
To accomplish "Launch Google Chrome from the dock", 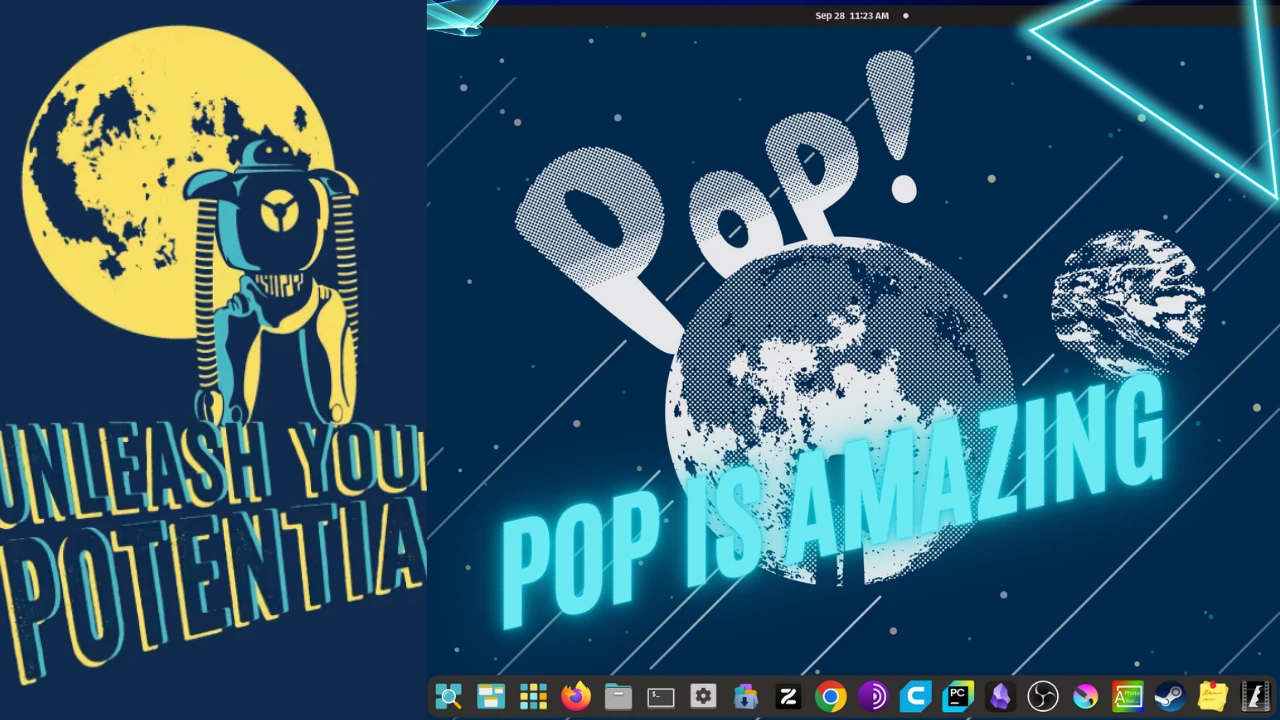I will pyautogui.click(x=830, y=697).
